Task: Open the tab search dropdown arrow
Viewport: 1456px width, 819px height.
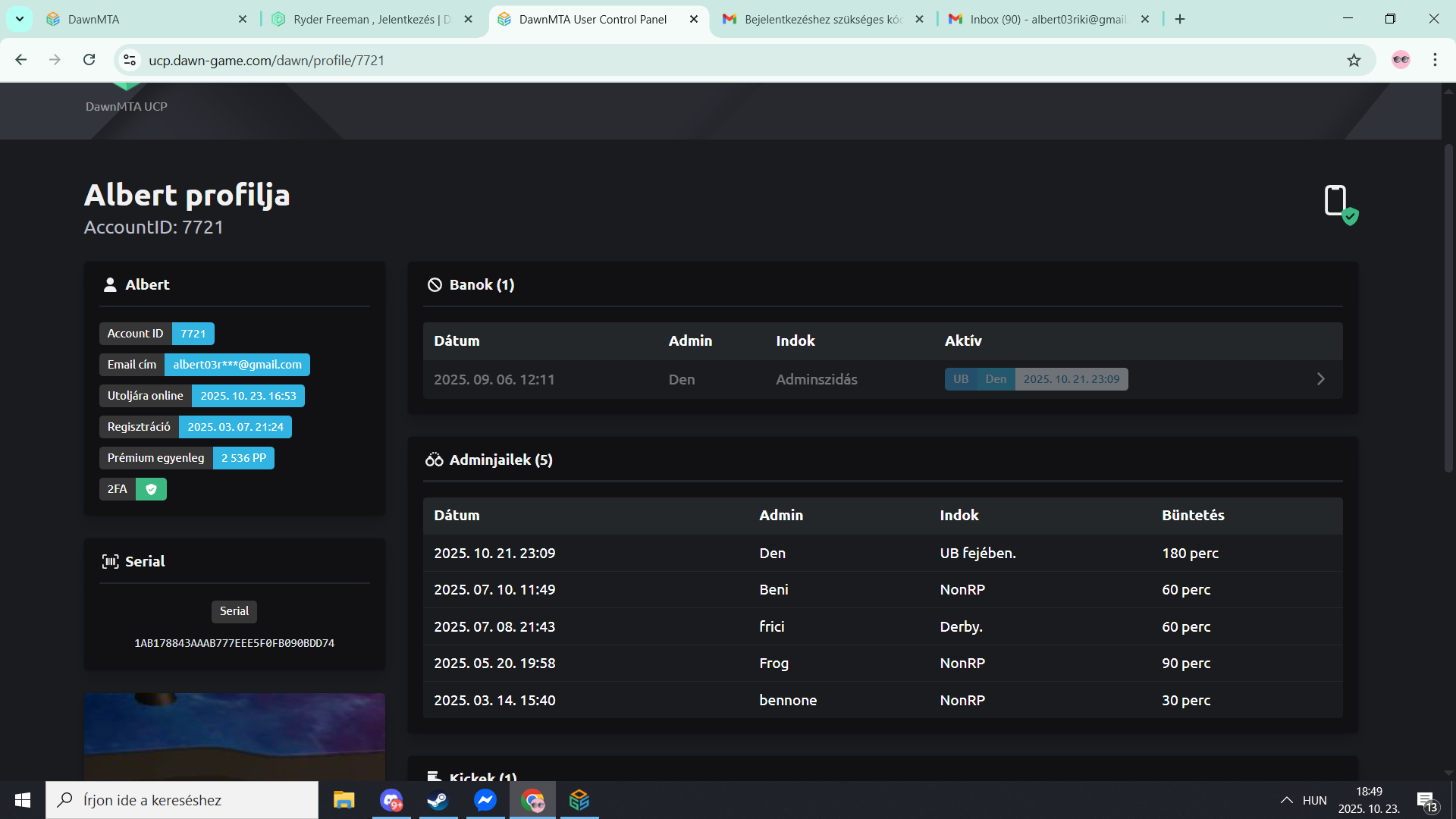Action: pyautogui.click(x=20, y=19)
